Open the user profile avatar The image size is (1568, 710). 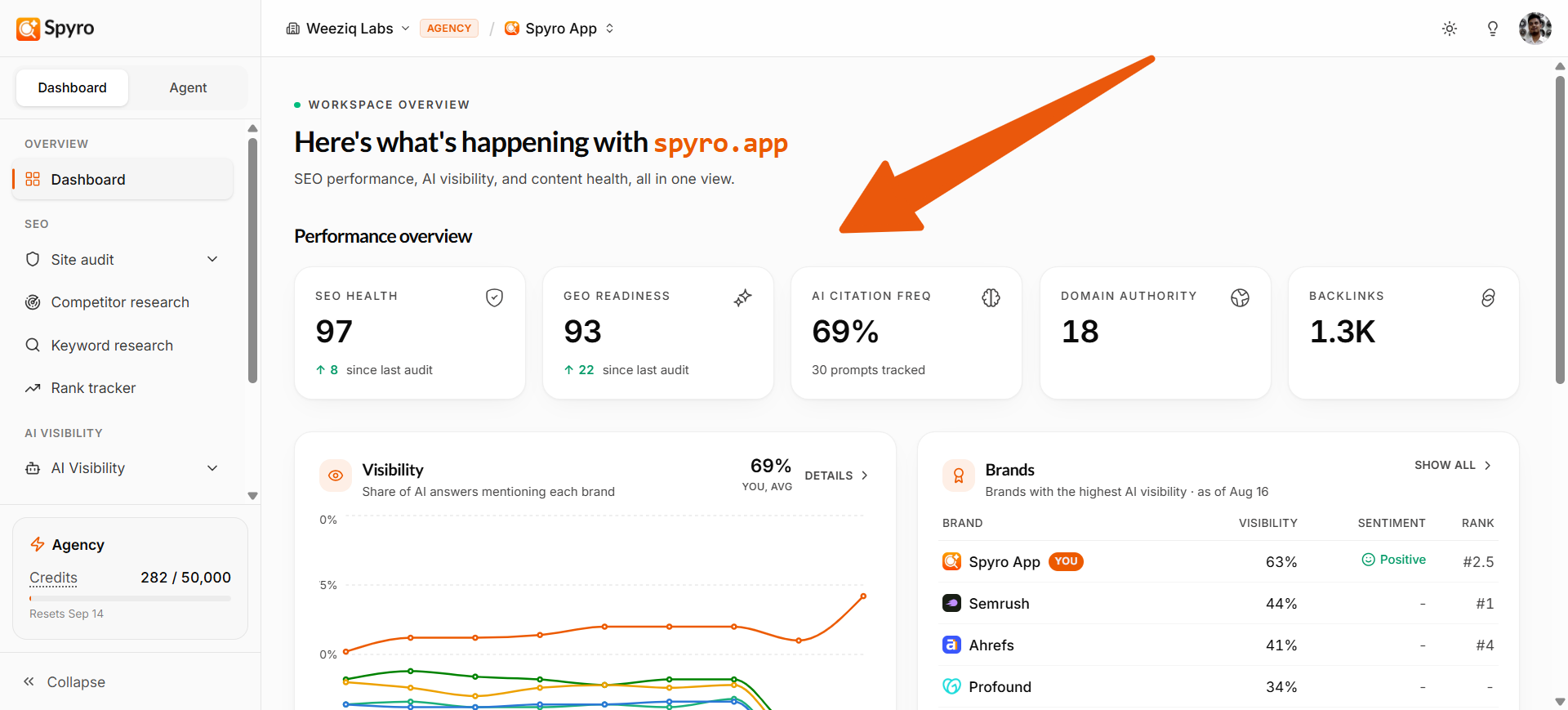tap(1535, 29)
